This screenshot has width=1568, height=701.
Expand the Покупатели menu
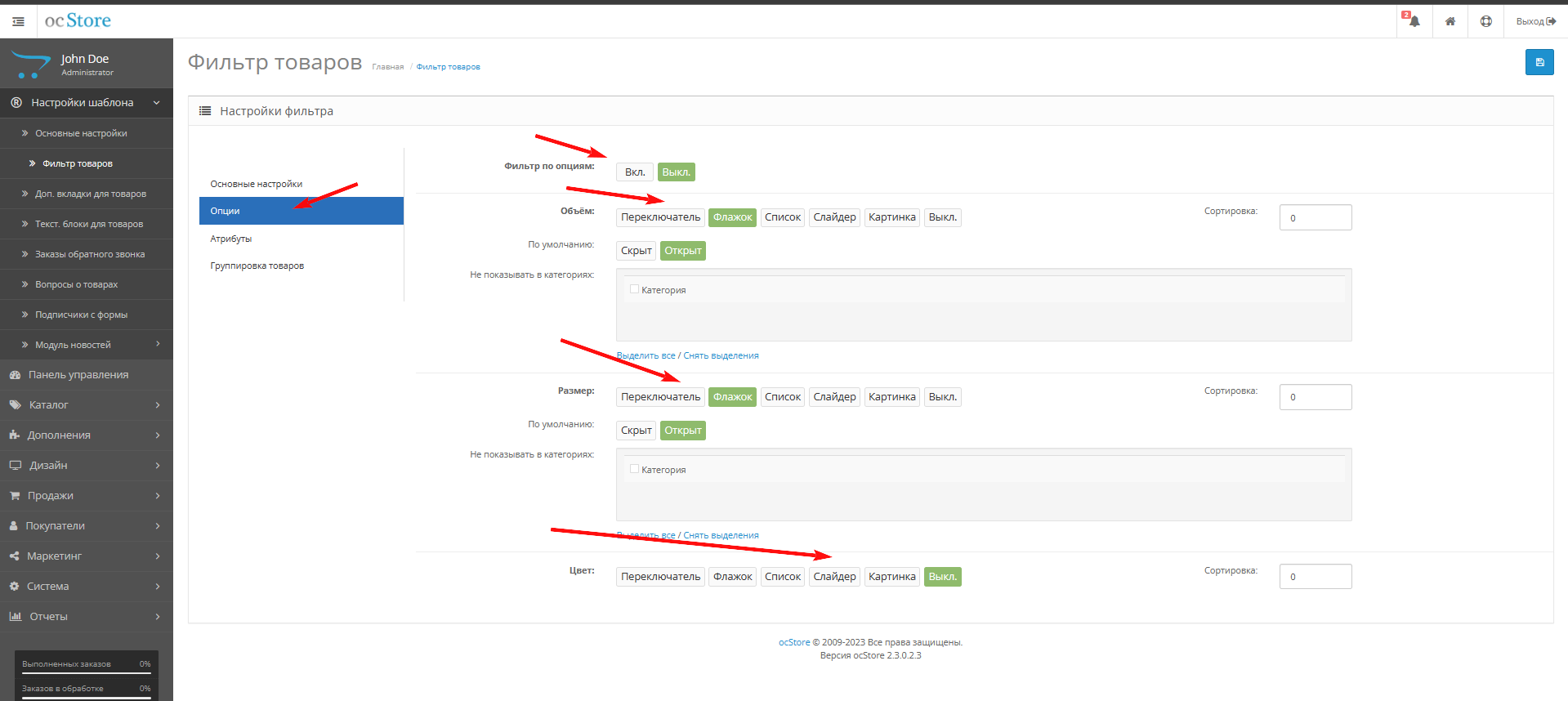(86, 526)
